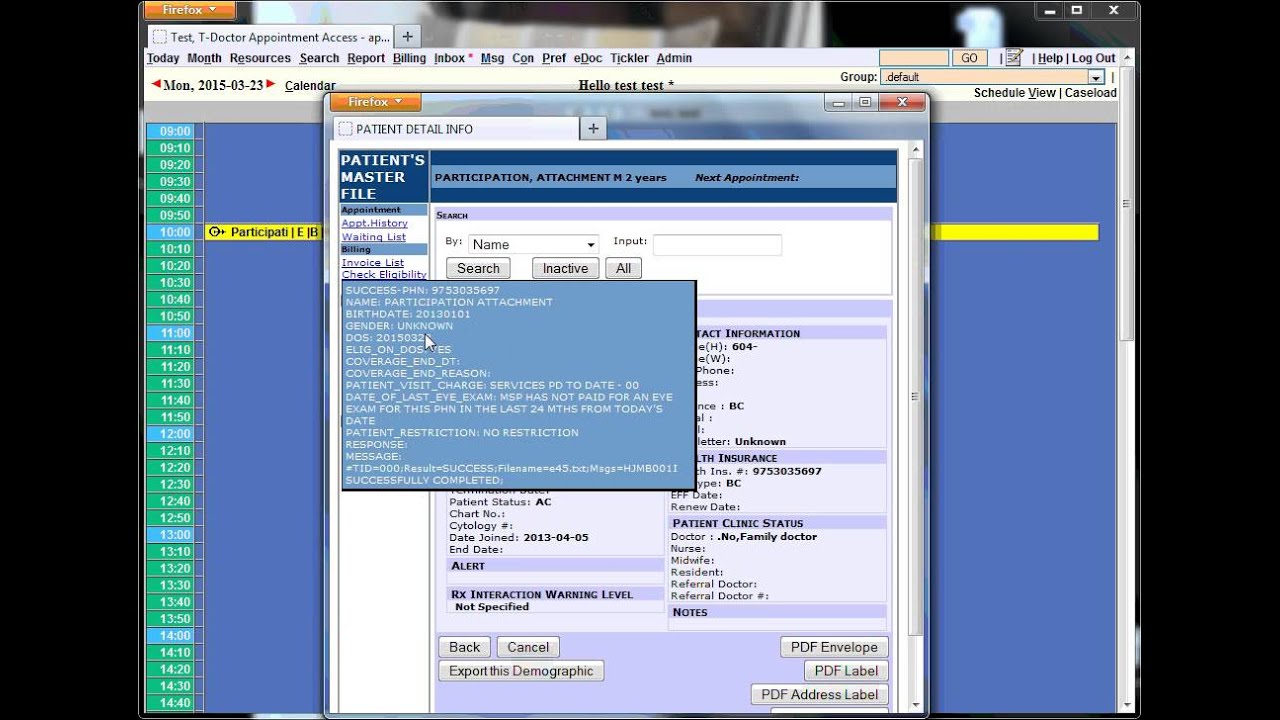The width and height of the screenshot is (1280, 720).
Task: Open the Today menu item
Action: pos(163,58)
